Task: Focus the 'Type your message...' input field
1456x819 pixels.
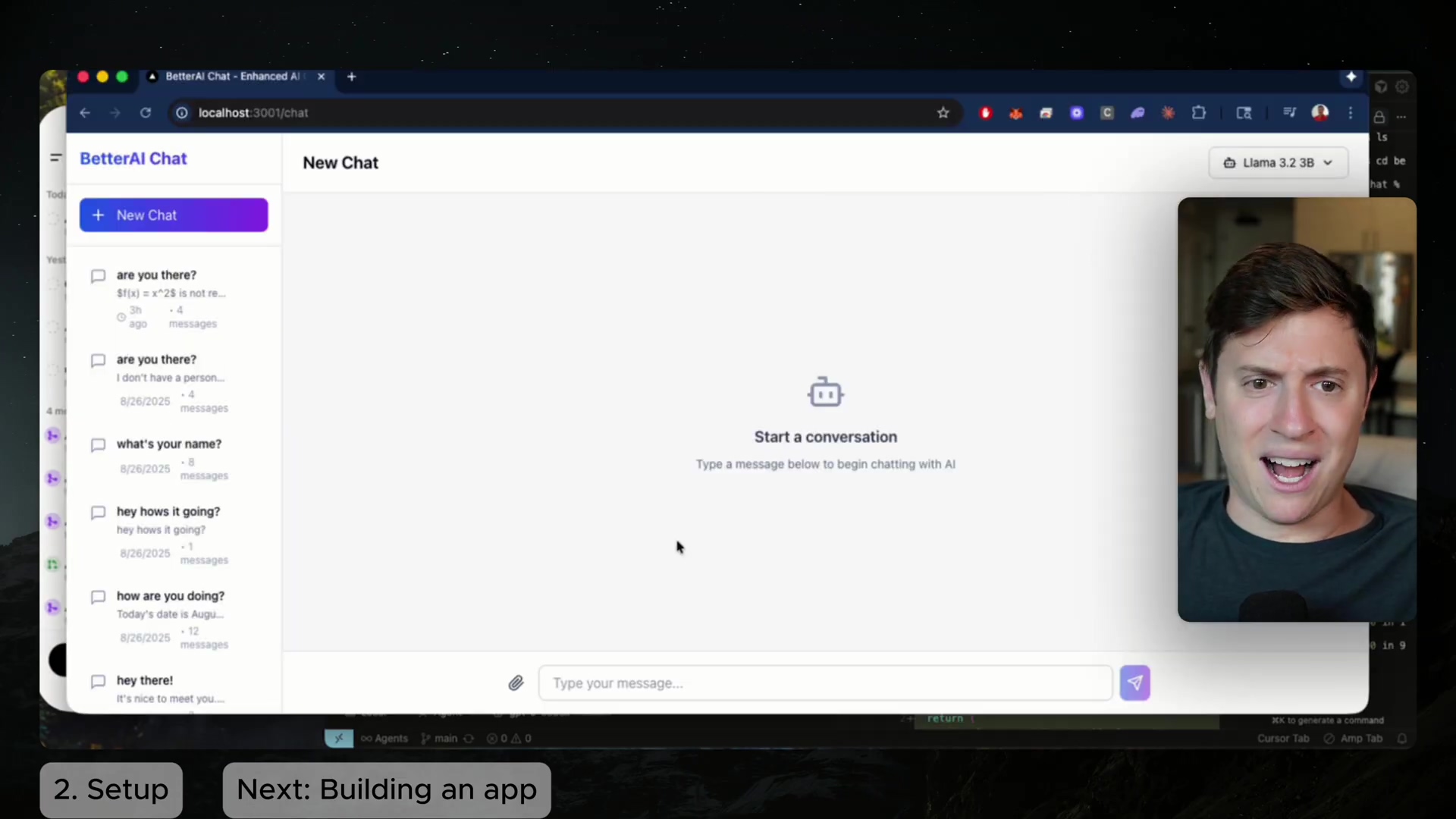Action: point(825,683)
